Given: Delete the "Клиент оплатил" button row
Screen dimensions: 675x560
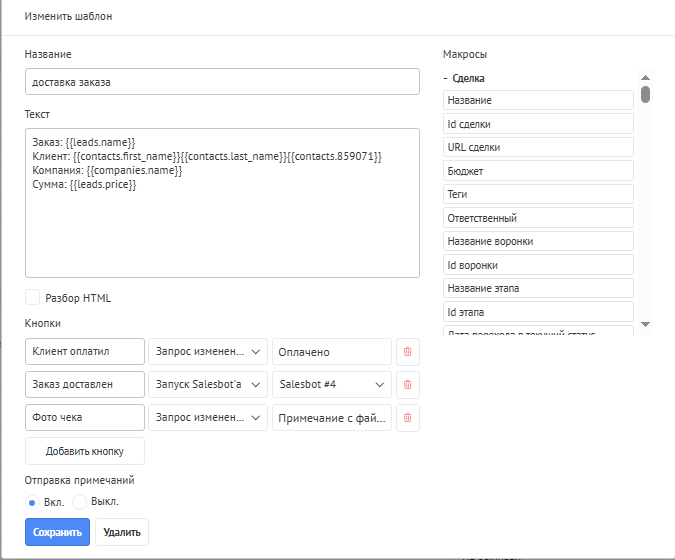Looking at the screenshot, I should (408, 352).
